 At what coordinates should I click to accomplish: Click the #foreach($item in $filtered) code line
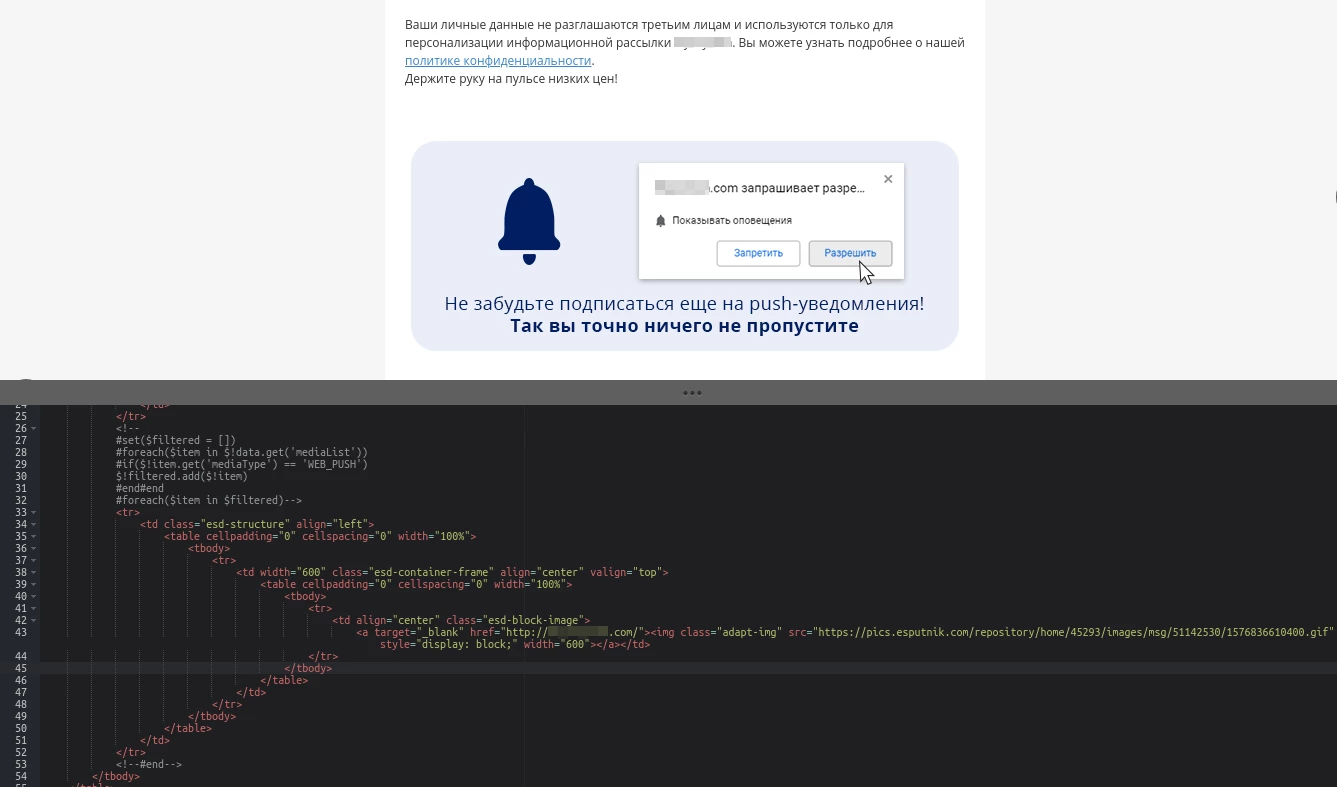pos(208,500)
